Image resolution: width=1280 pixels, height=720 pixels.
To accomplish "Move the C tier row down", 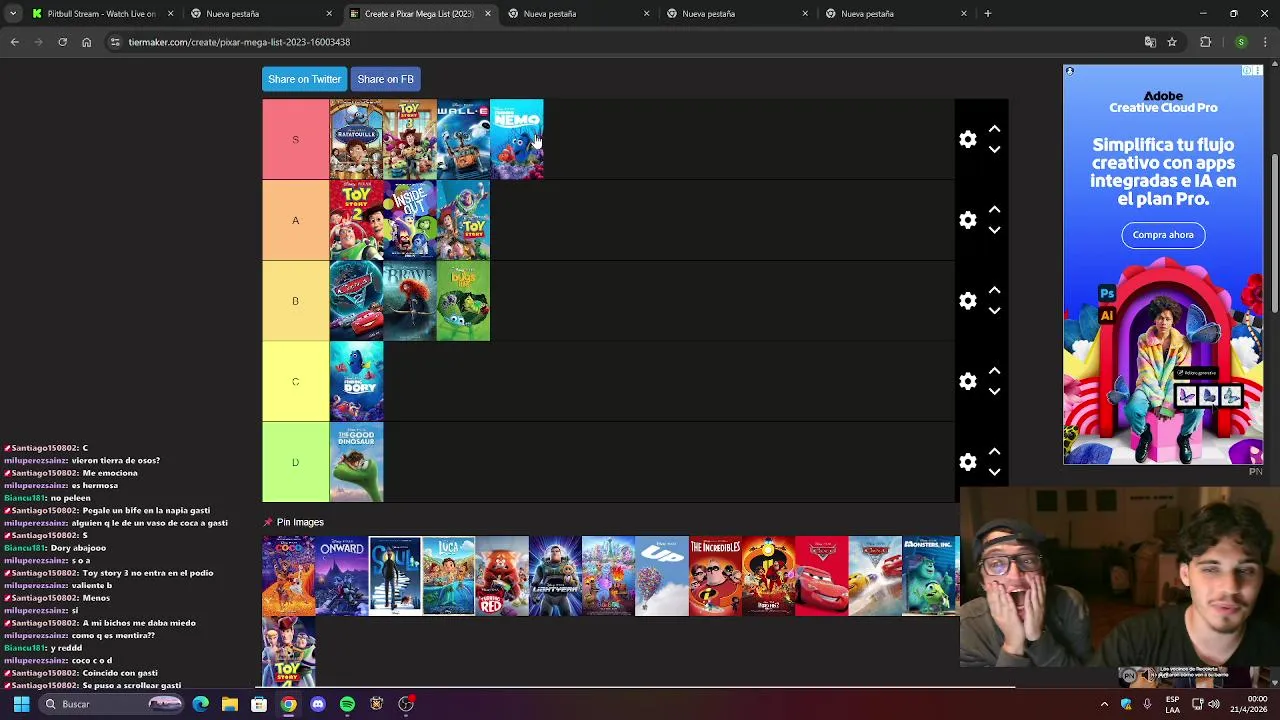I will [994, 392].
